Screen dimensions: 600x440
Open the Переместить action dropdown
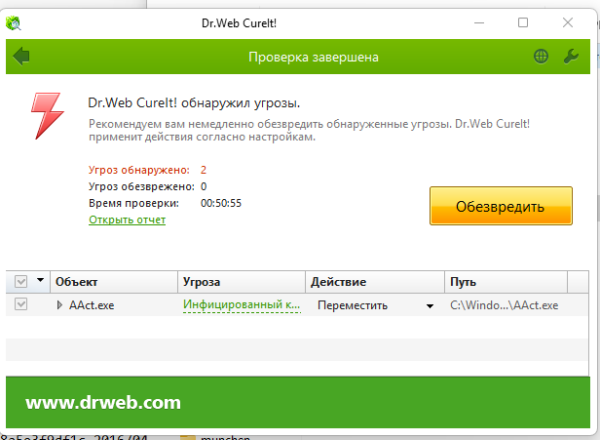pyautogui.click(x=430, y=306)
